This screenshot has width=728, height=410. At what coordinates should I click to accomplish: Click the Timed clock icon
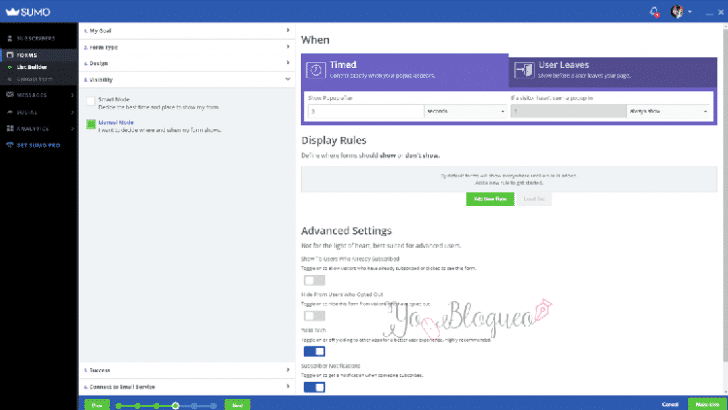click(314, 70)
